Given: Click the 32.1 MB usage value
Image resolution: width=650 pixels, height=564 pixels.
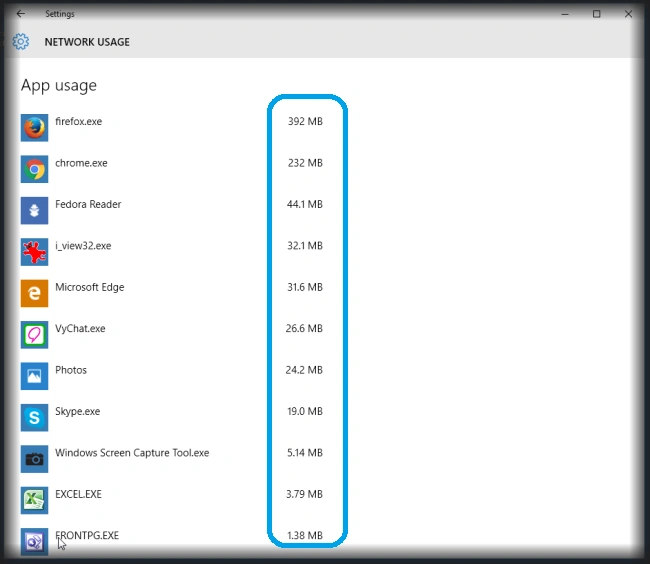Looking at the screenshot, I should (305, 246).
